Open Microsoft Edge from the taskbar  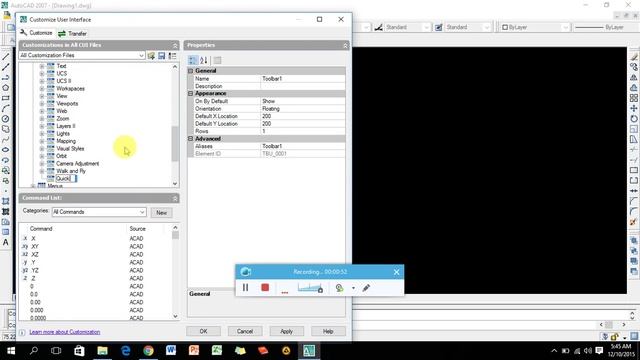pos(125,351)
